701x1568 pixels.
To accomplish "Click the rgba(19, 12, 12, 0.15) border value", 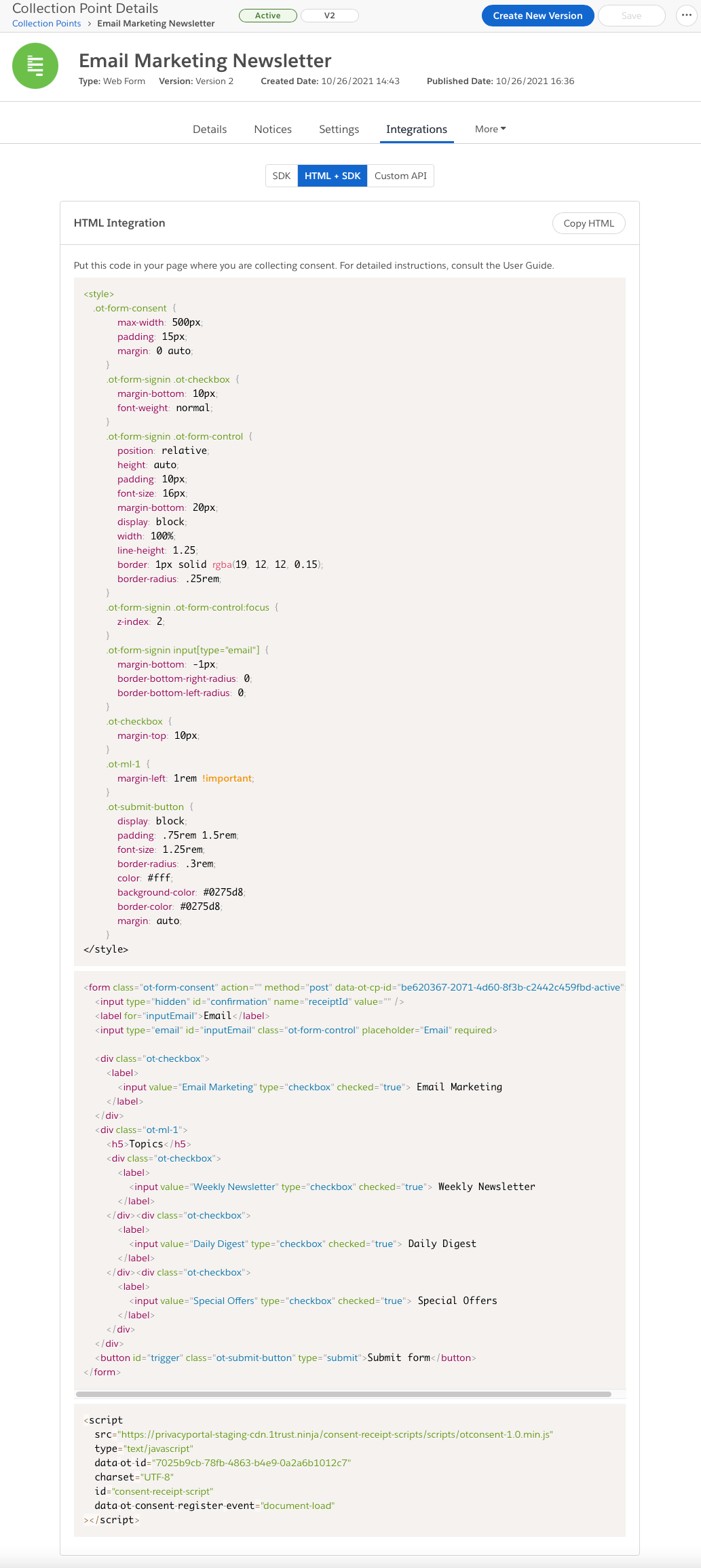I will click(x=267, y=565).
